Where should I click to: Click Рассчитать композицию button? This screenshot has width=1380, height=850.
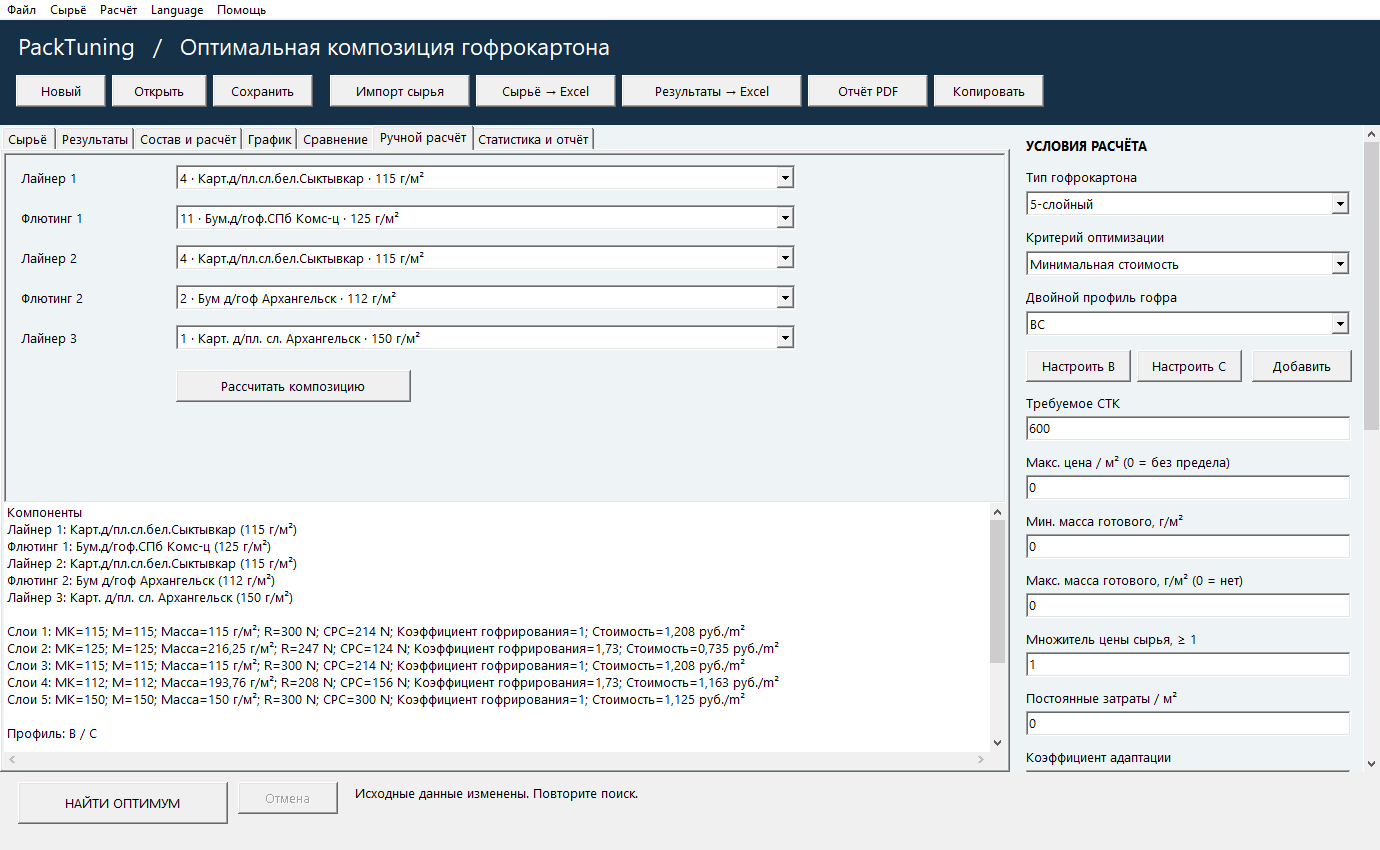(x=293, y=386)
